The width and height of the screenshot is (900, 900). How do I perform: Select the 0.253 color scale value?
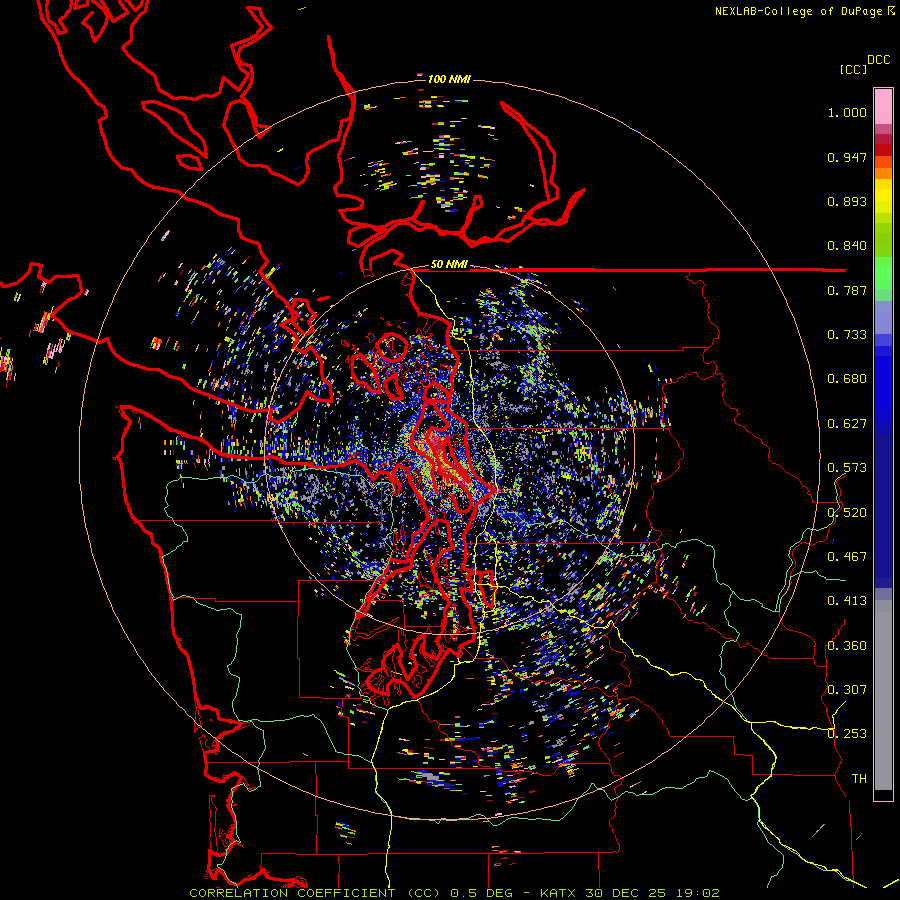(847, 734)
